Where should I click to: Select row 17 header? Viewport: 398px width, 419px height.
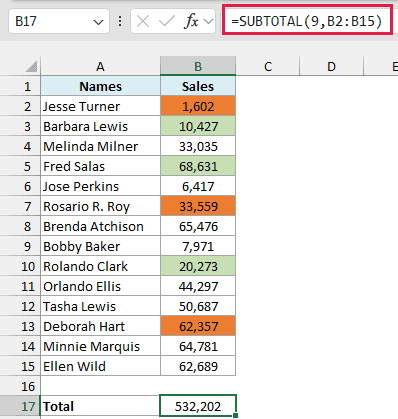pos(20,406)
